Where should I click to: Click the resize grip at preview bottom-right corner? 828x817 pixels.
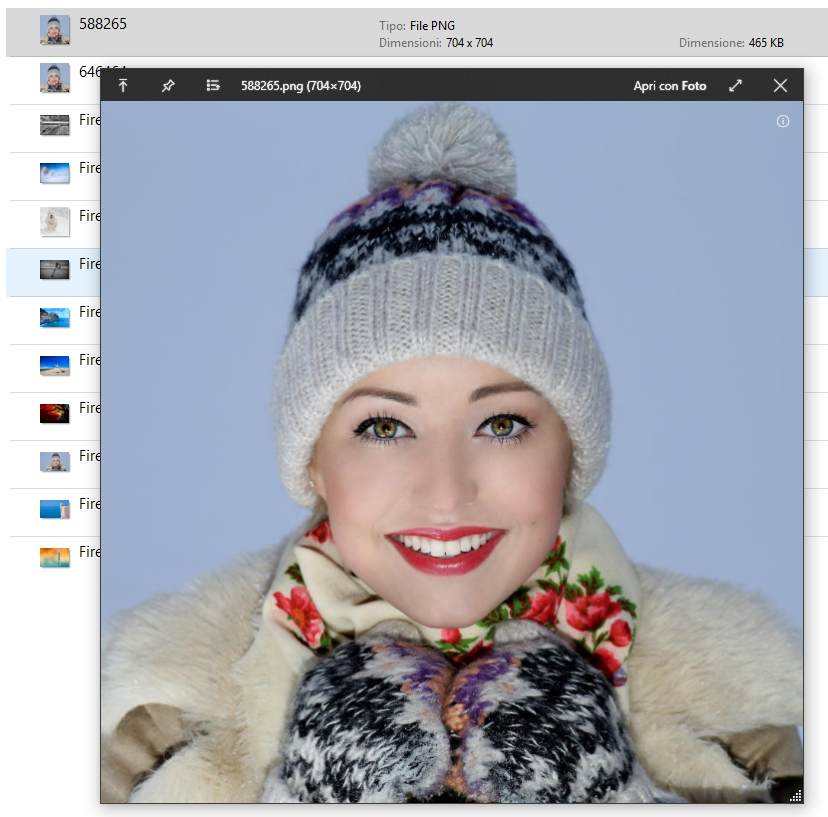pos(796,796)
